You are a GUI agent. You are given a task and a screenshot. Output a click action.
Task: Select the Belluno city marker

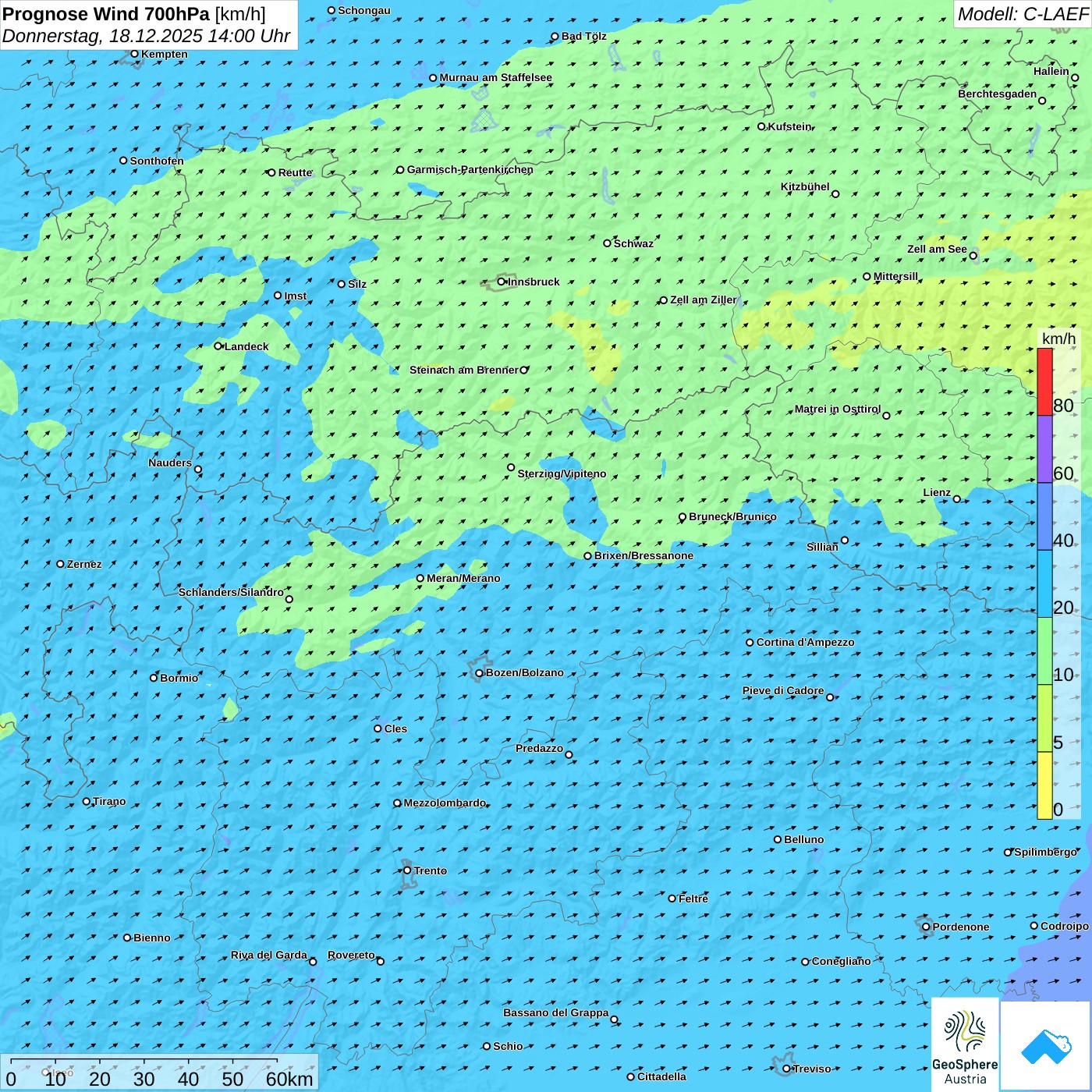coord(778,839)
